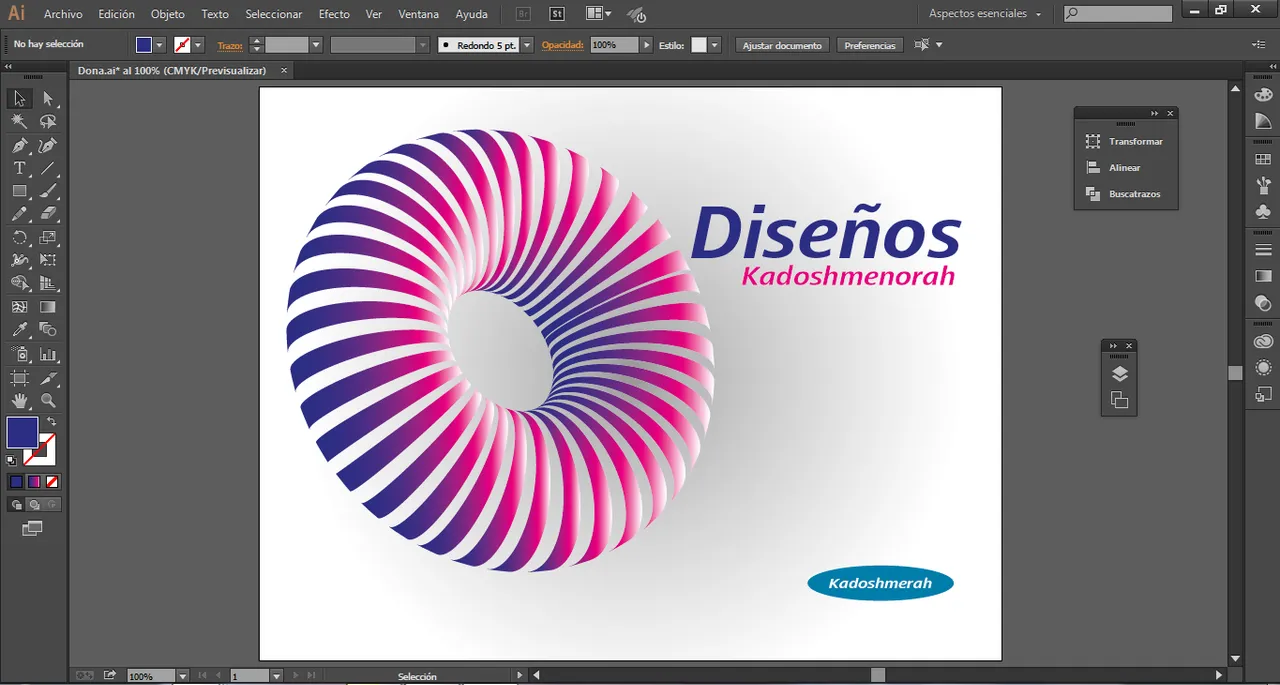Click the large blue fill color swatch
Screen dimensions: 1280x685
[x=22, y=432]
